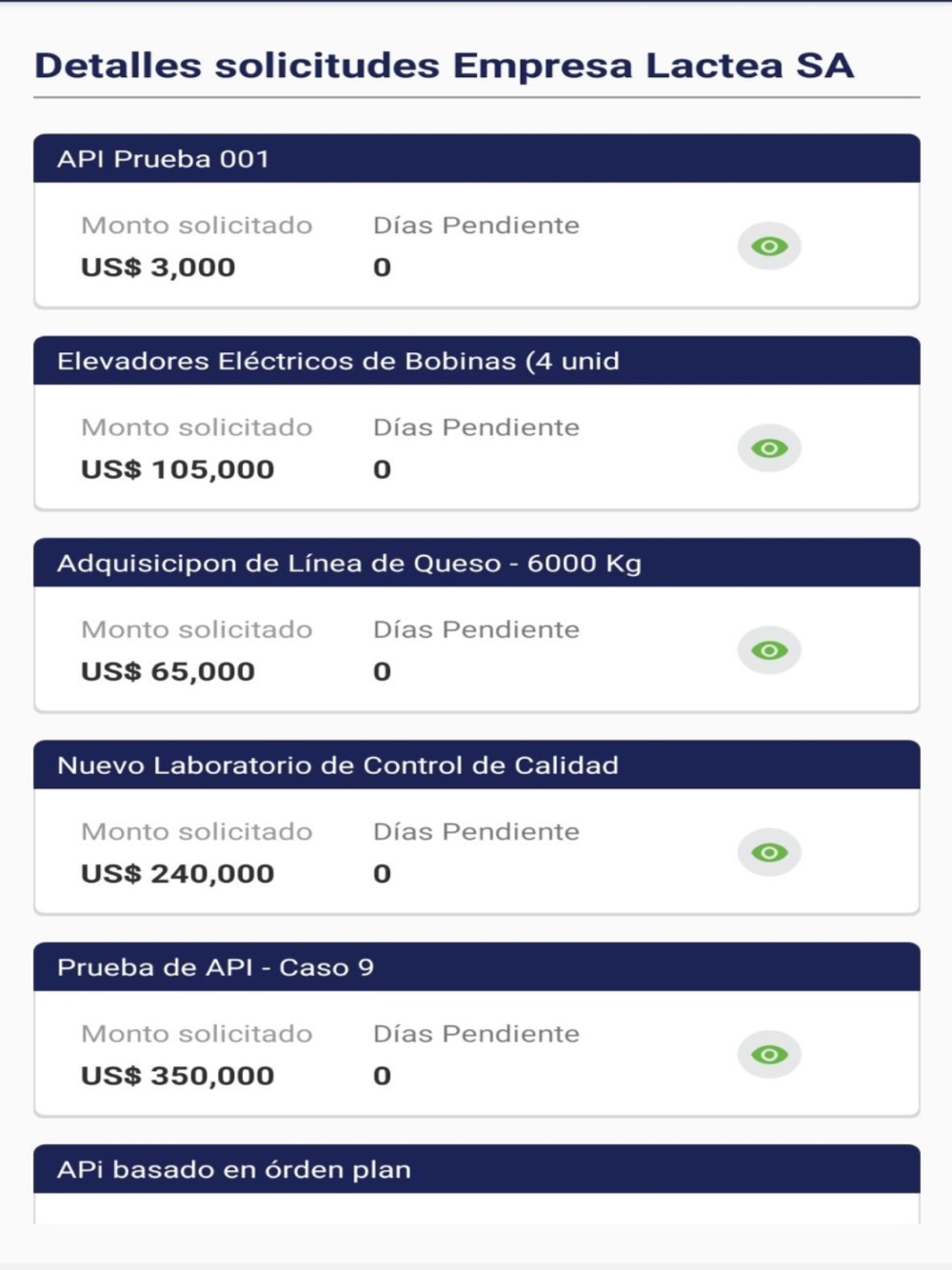Open Adquisicipon de Línea de Queso header
952x1270 pixels.
(x=477, y=563)
